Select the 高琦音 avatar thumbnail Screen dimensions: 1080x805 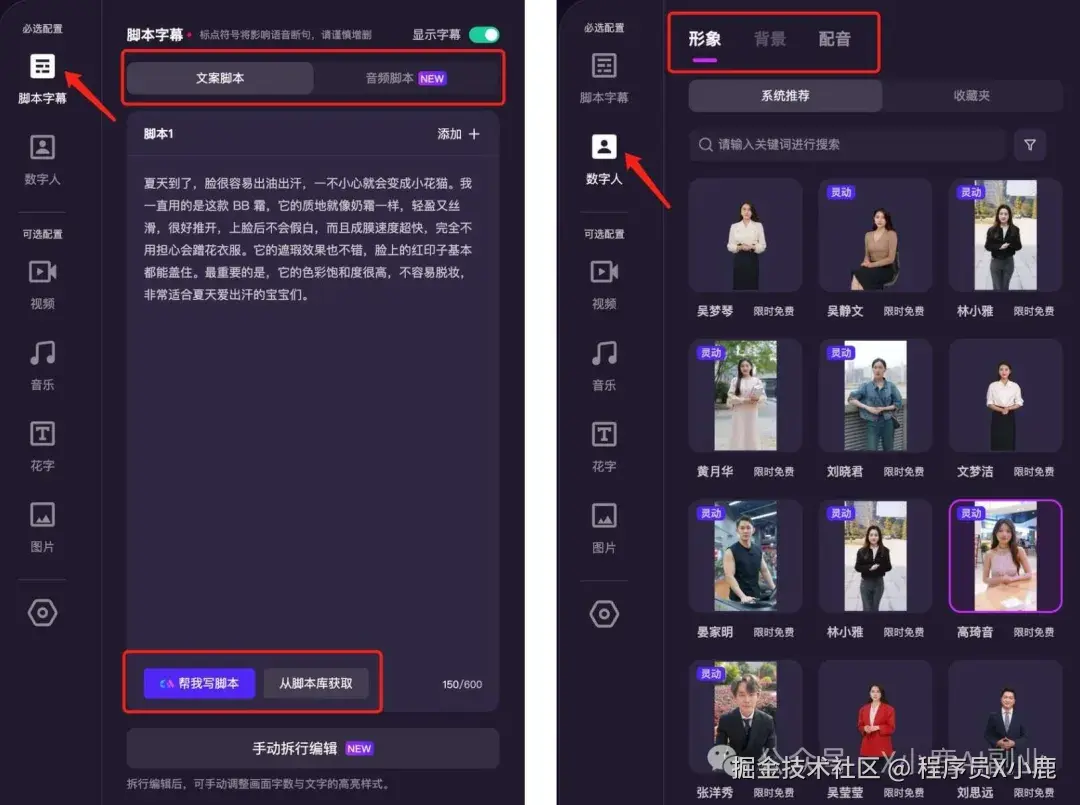pos(1005,556)
